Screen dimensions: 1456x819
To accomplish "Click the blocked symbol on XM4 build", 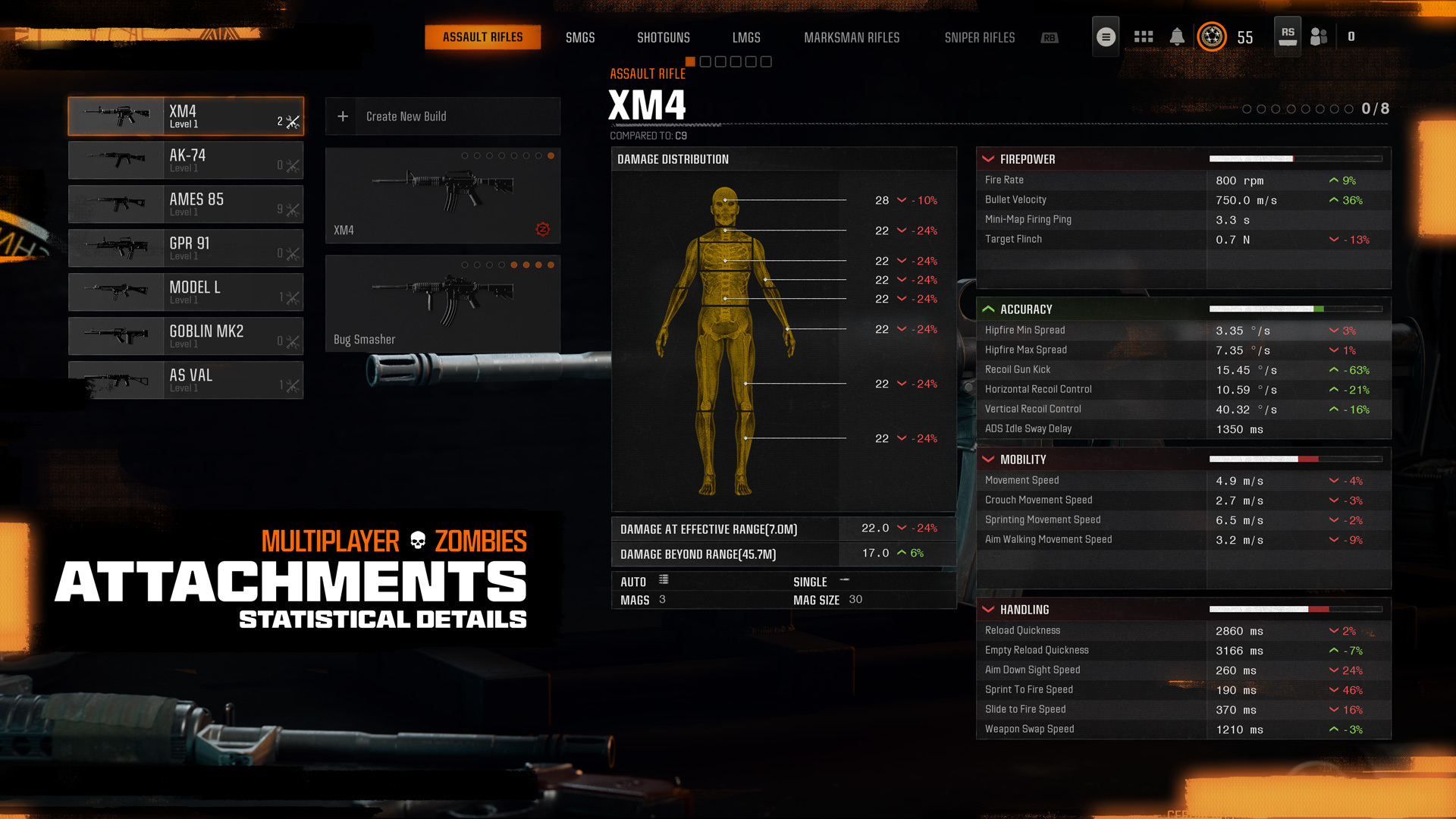I will point(542,230).
